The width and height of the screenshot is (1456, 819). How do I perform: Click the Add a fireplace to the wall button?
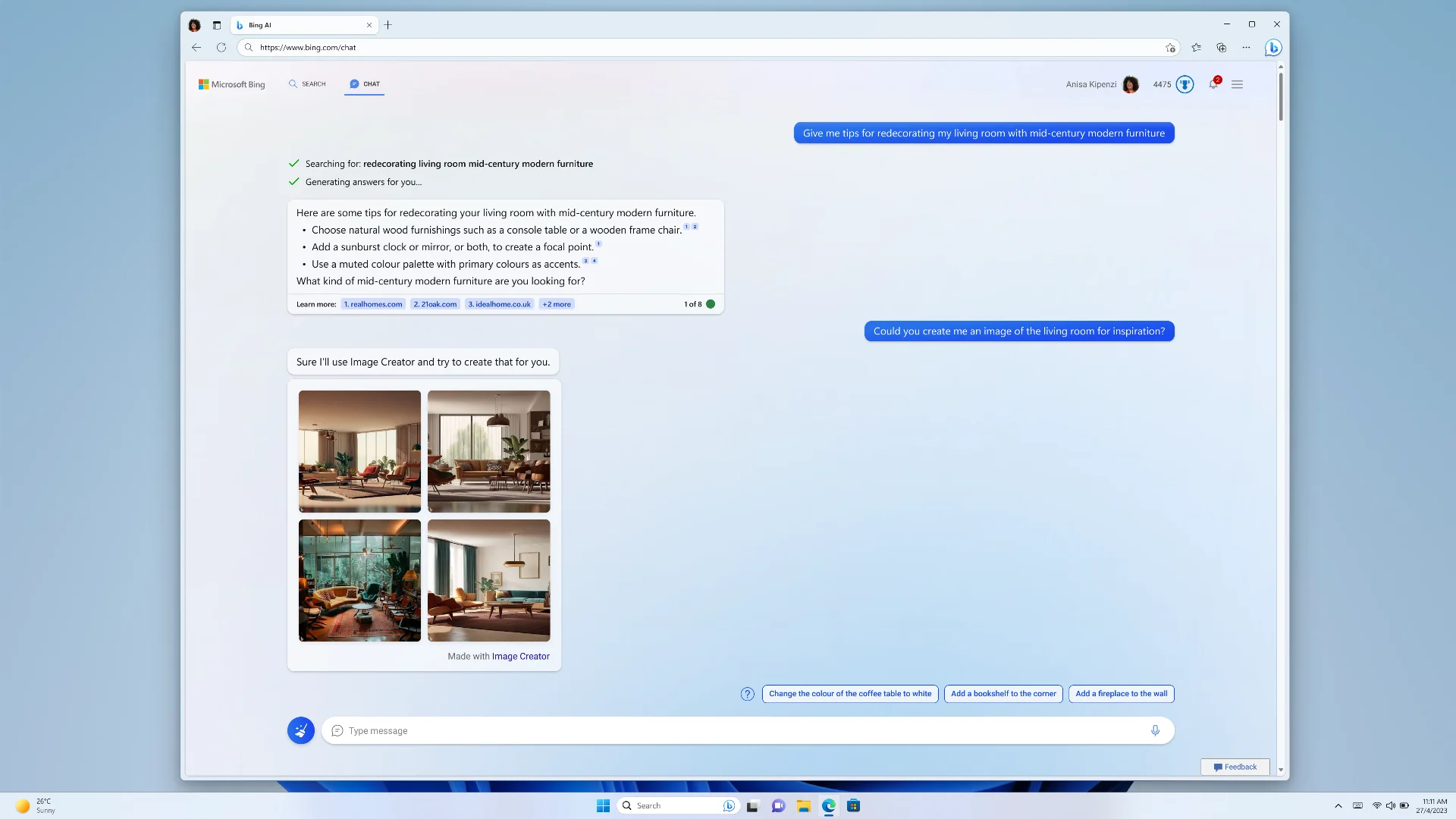click(1120, 693)
